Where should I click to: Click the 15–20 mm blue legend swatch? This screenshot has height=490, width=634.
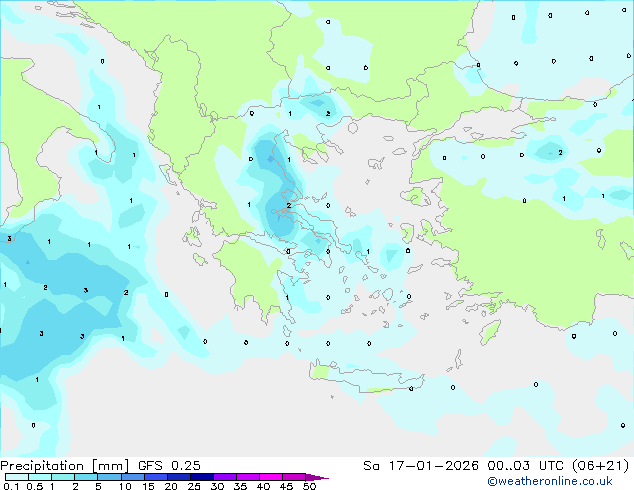point(155,477)
